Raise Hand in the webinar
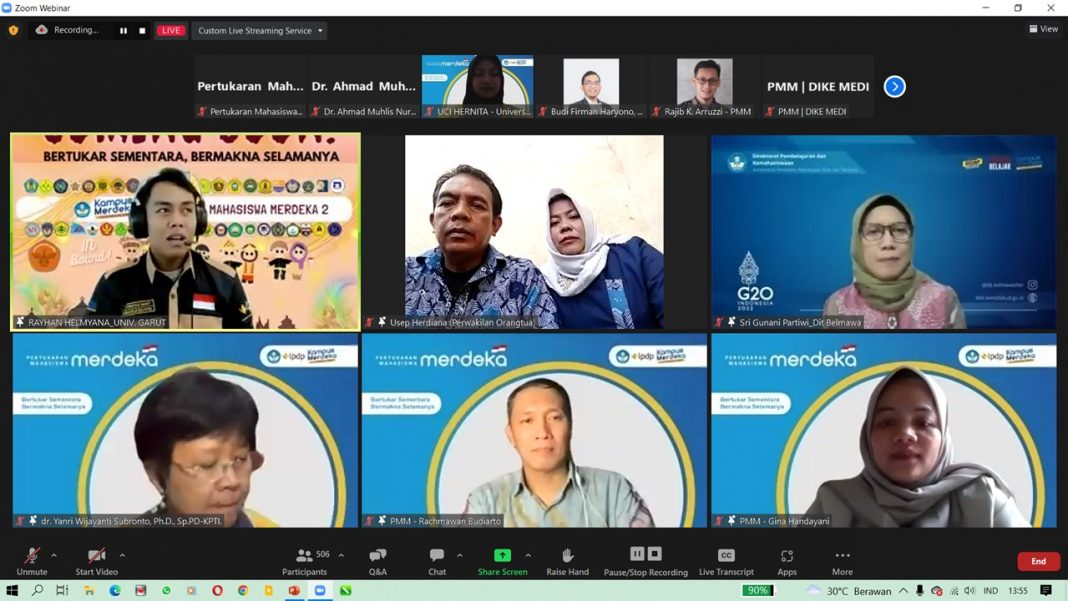 click(x=567, y=560)
